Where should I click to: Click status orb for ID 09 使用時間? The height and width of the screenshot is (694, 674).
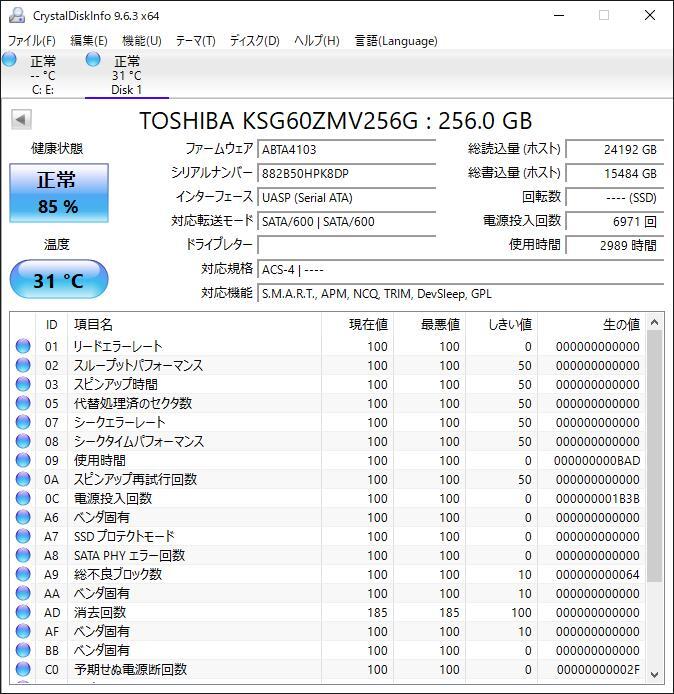coord(23,460)
